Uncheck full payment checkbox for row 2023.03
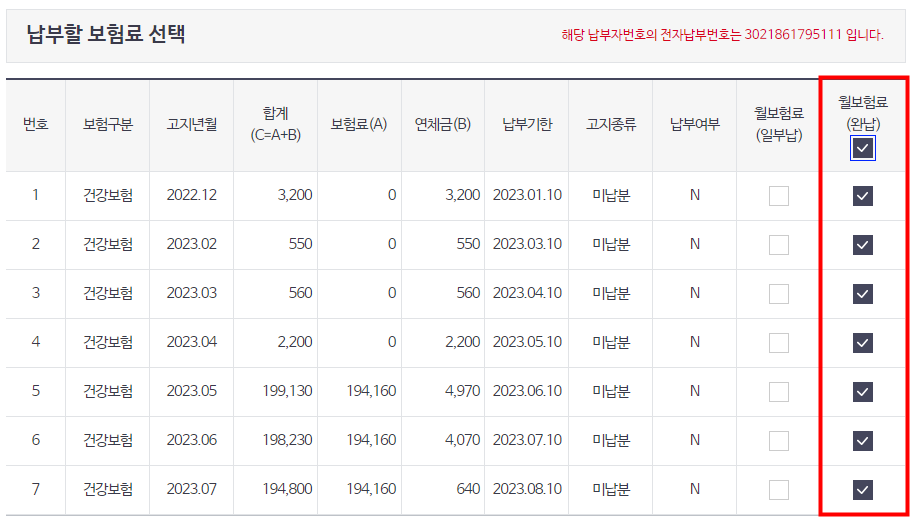 click(862, 293)
